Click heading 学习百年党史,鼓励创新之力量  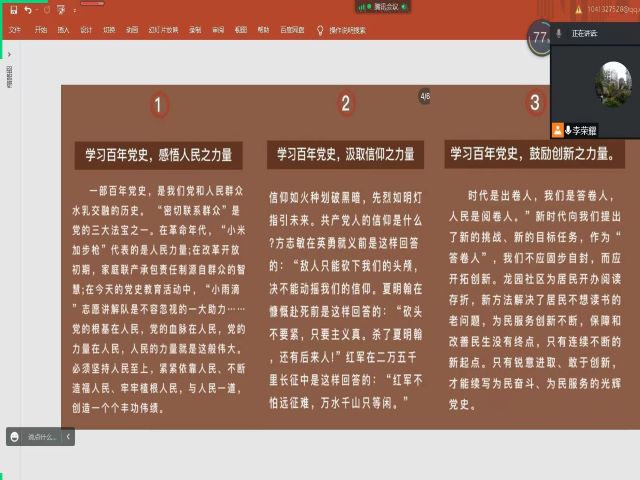534,154
